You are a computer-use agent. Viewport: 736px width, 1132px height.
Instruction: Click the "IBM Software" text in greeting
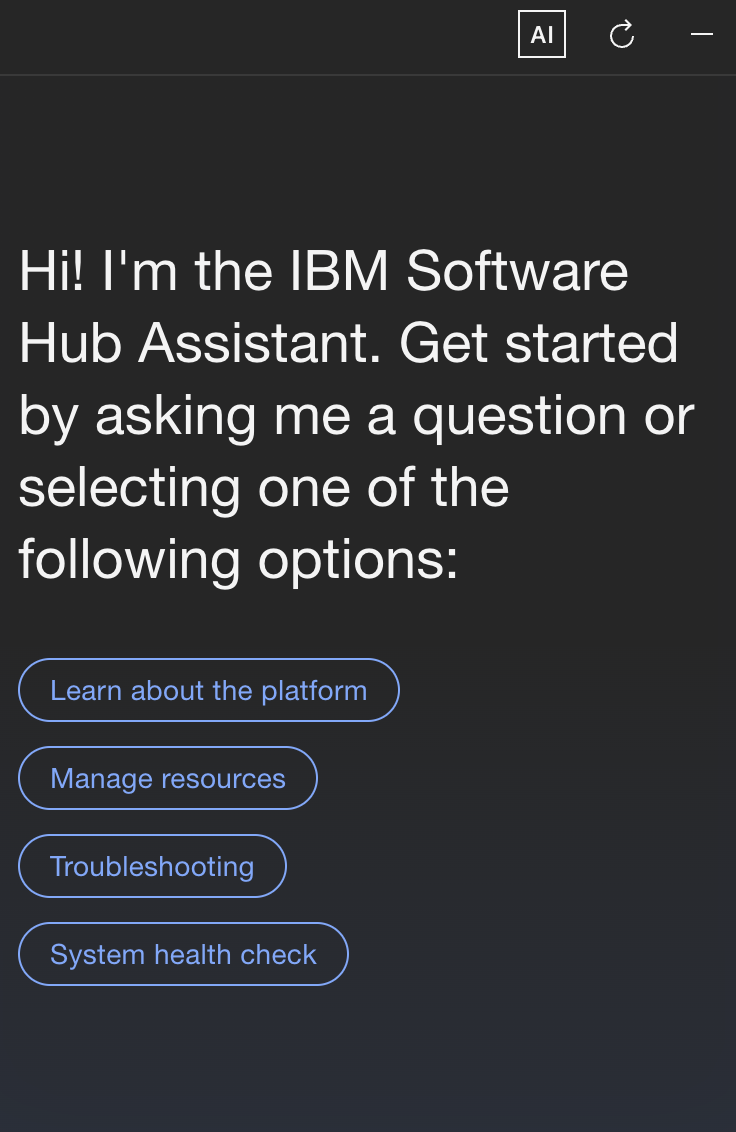pyautogui.click(x=459, y=271)
